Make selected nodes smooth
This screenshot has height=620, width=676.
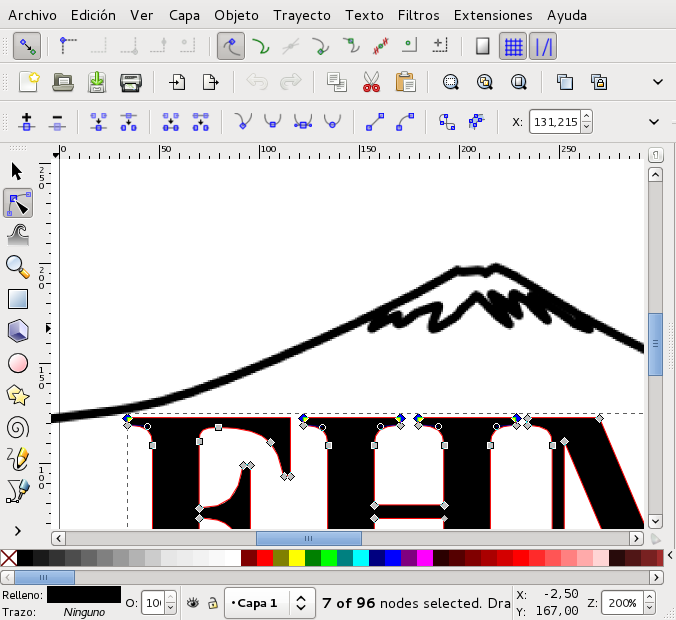[x=272, y=122]
